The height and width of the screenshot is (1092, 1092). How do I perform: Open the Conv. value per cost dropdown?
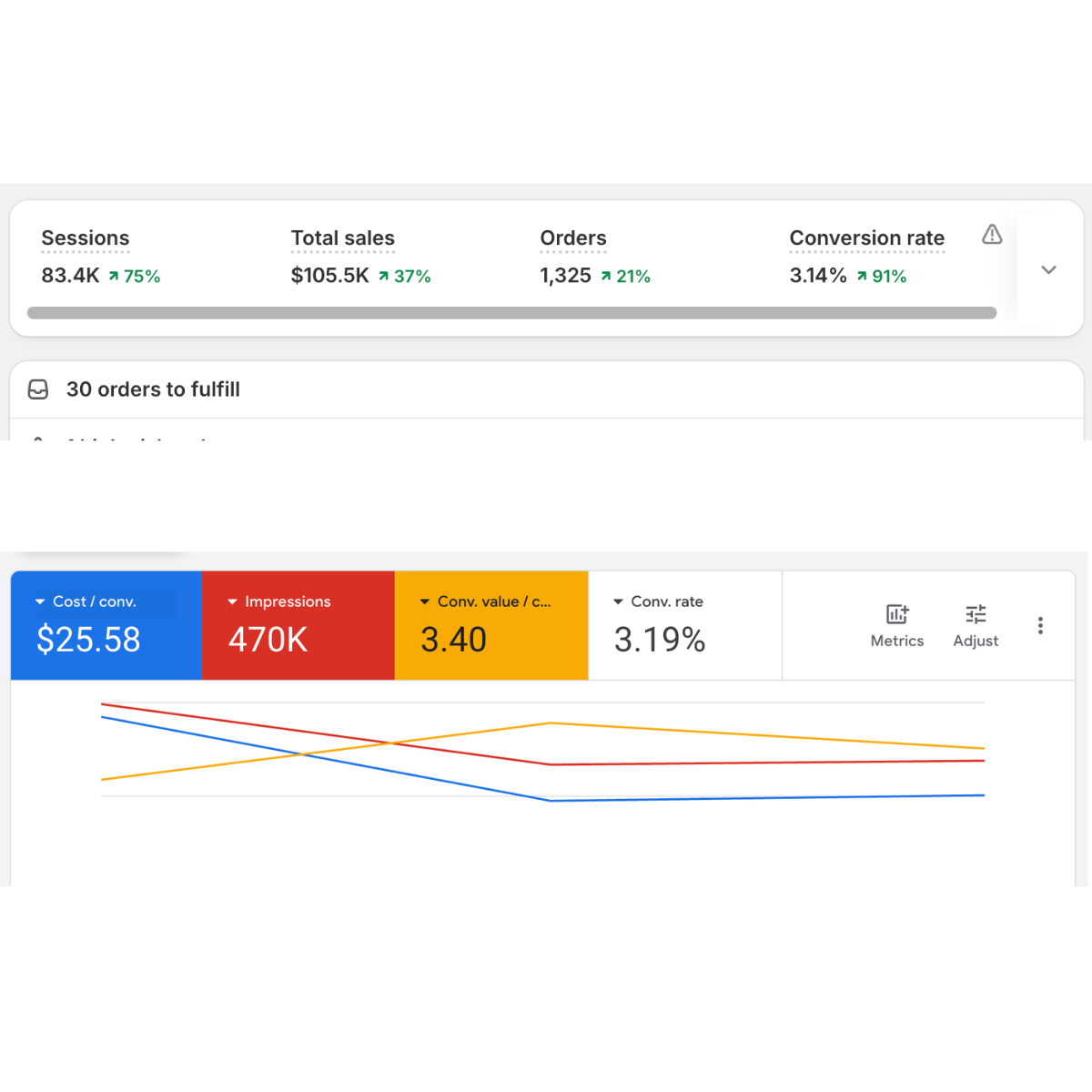coord(424,601)
